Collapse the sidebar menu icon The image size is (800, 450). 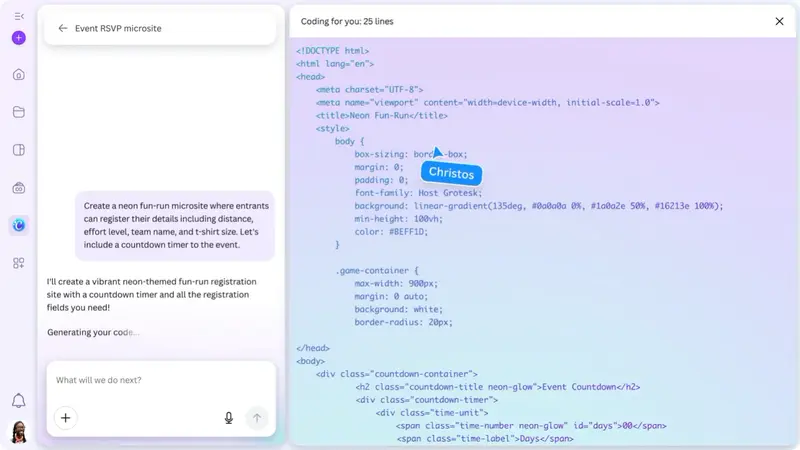coord(19,16)
